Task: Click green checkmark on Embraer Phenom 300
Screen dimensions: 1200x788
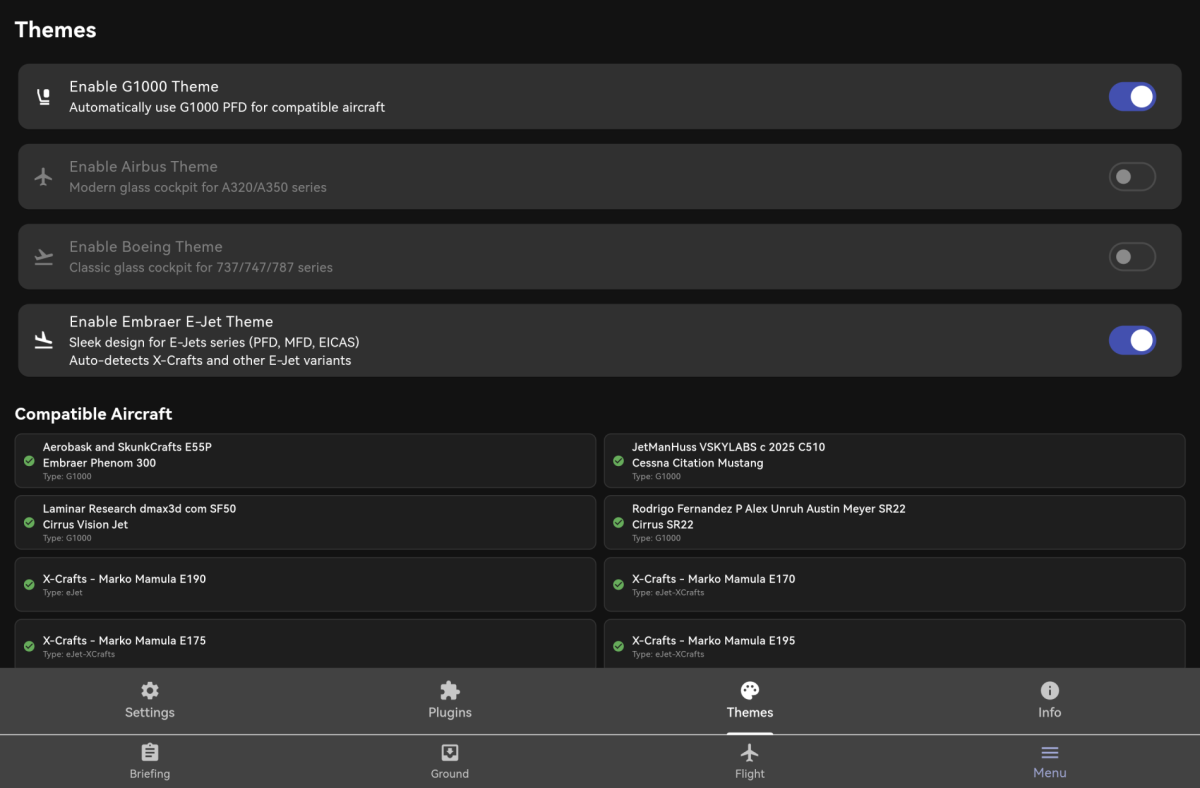Action: (30, 461)
